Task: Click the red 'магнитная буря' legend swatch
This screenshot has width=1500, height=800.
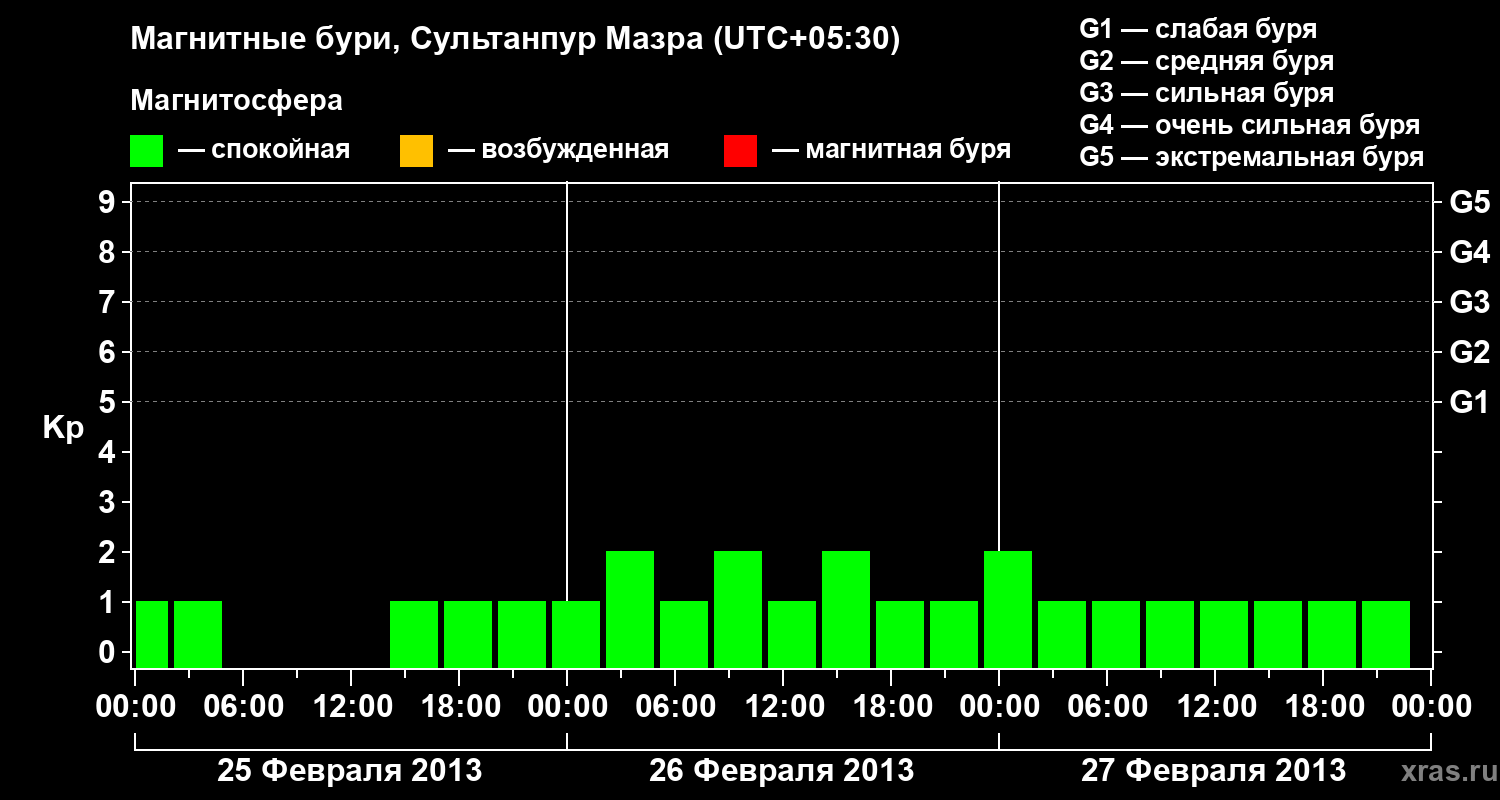Action: 740,151
